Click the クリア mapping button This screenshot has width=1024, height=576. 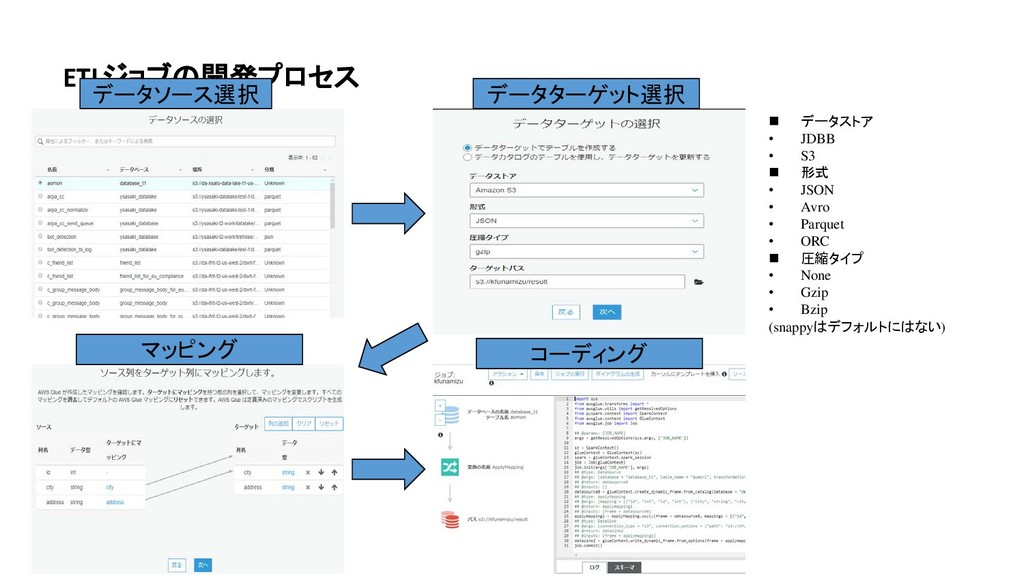point(304,424)
